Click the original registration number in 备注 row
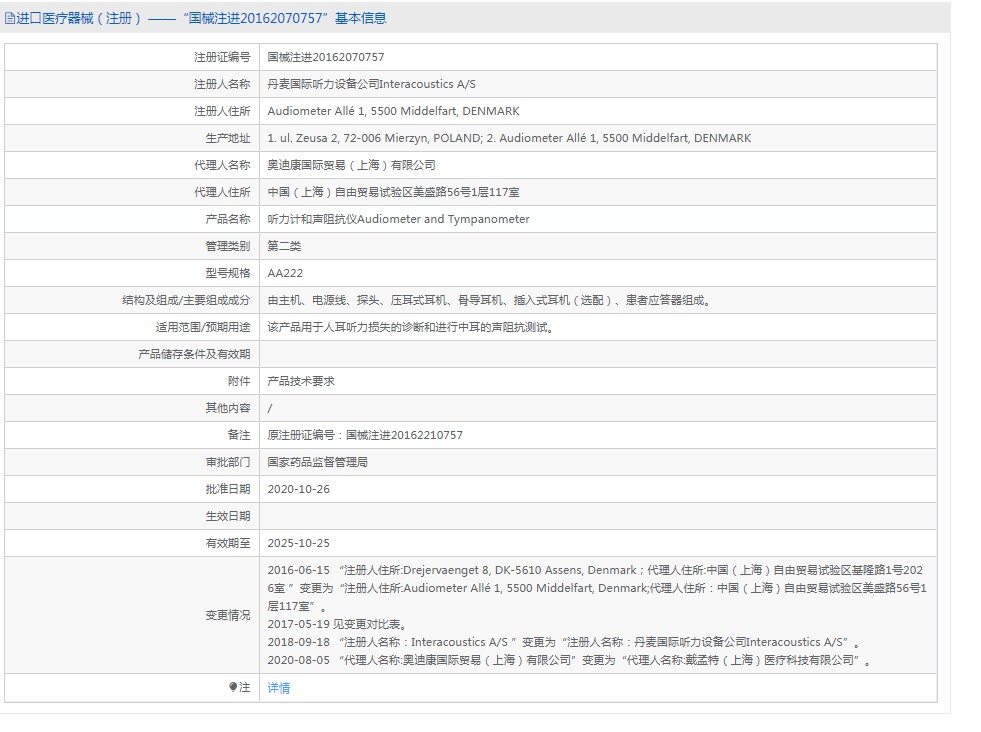The height and width of the screenshot is (732, 981). [x=365, y=435]
